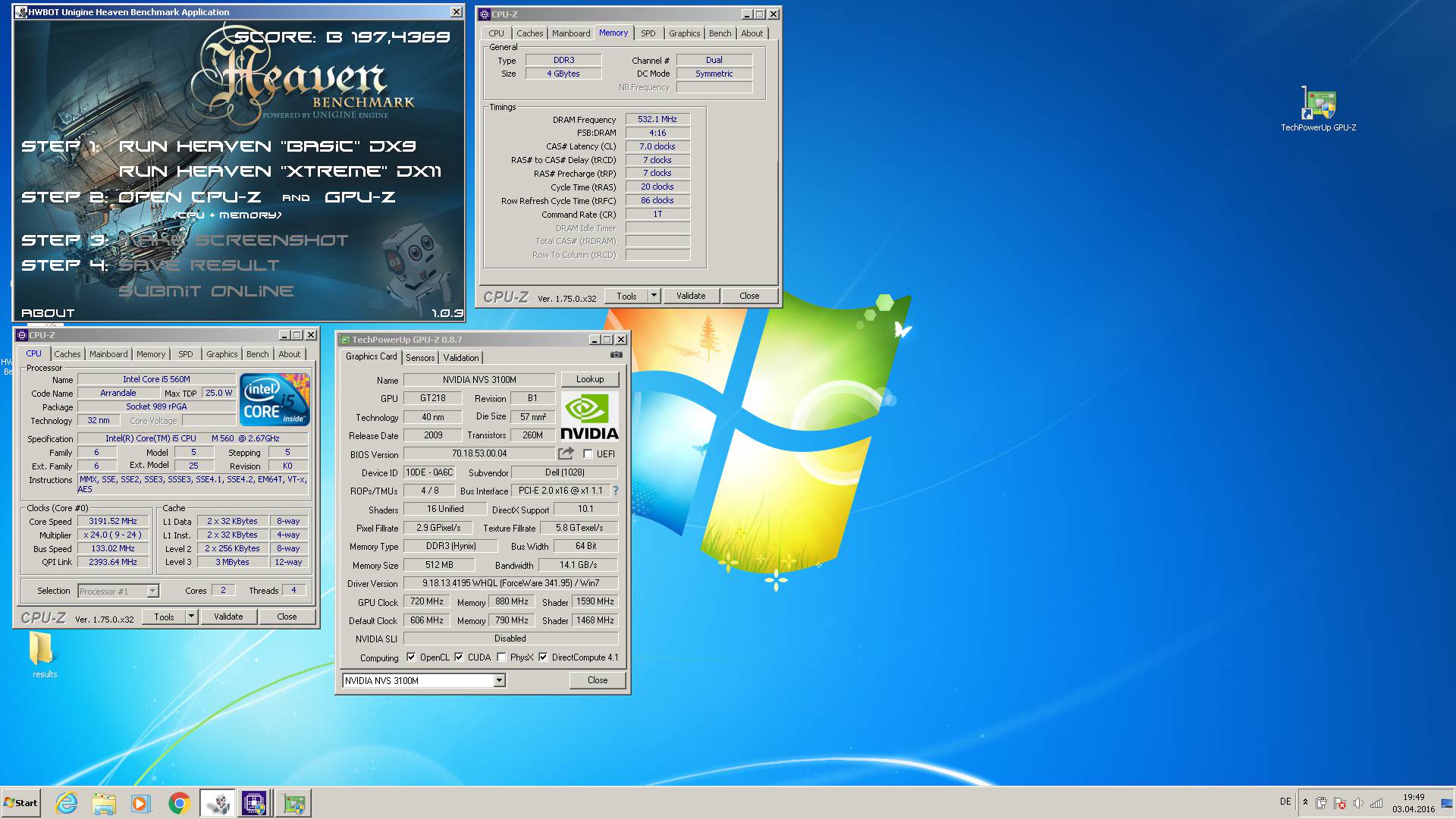Viewport: 1456px width, 819px height.
Task: Open Windows Explorer from taskbar
Action: click(104, 803)
